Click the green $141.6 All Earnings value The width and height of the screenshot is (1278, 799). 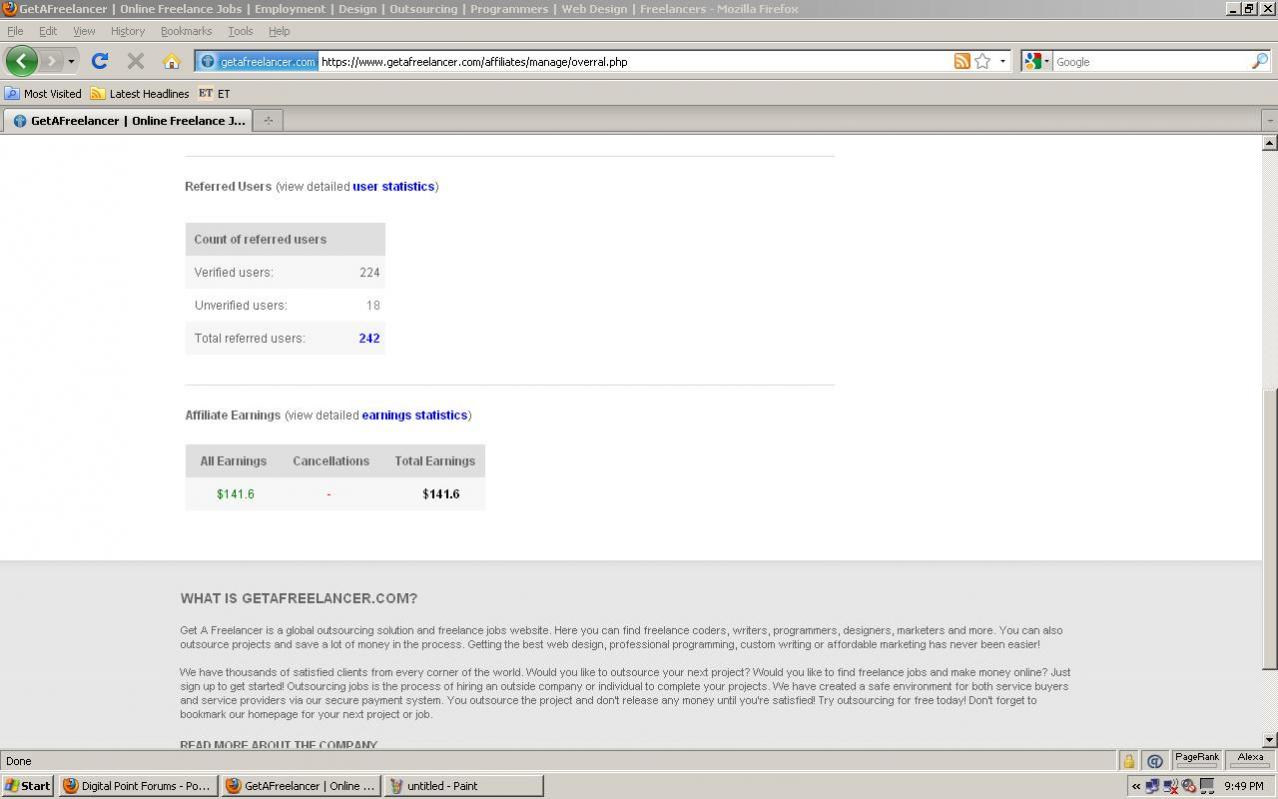(x=235, y=494)
